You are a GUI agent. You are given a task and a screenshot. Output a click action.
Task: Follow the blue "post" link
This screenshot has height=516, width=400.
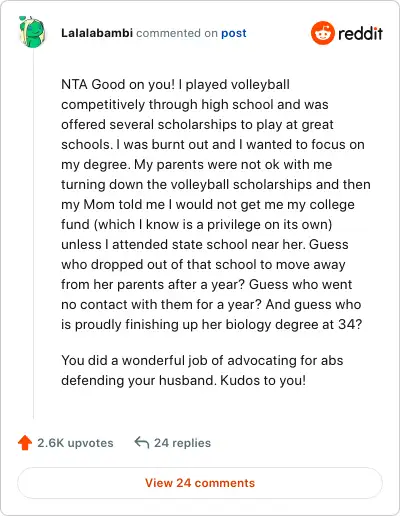[x=234, y=33]
